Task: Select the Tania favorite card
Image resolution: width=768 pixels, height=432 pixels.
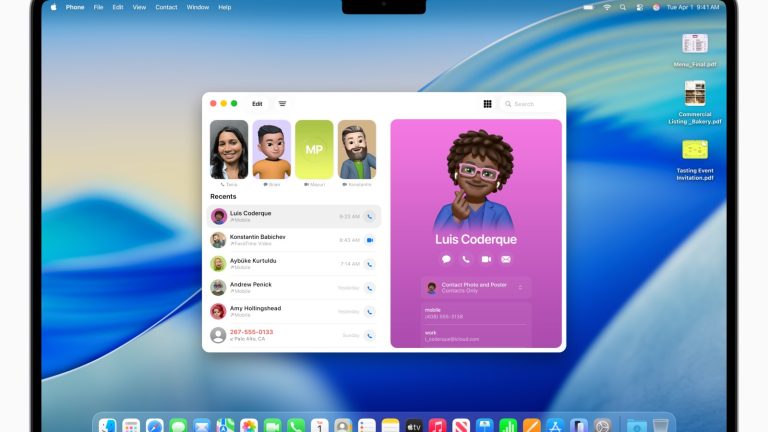Action: [x=229, y=149]
